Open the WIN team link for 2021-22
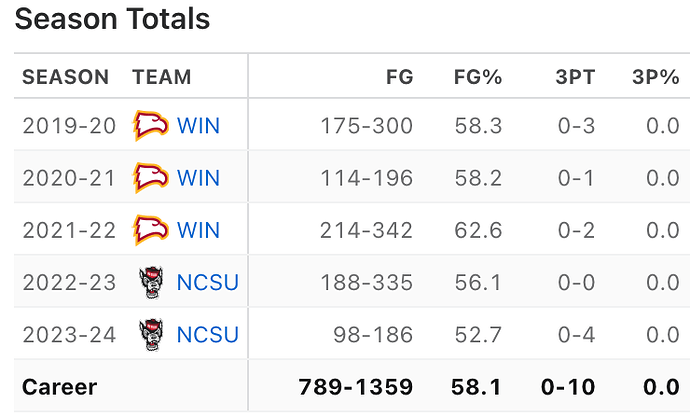This screenshot has width=690, height=417. (x=198, y=230)
